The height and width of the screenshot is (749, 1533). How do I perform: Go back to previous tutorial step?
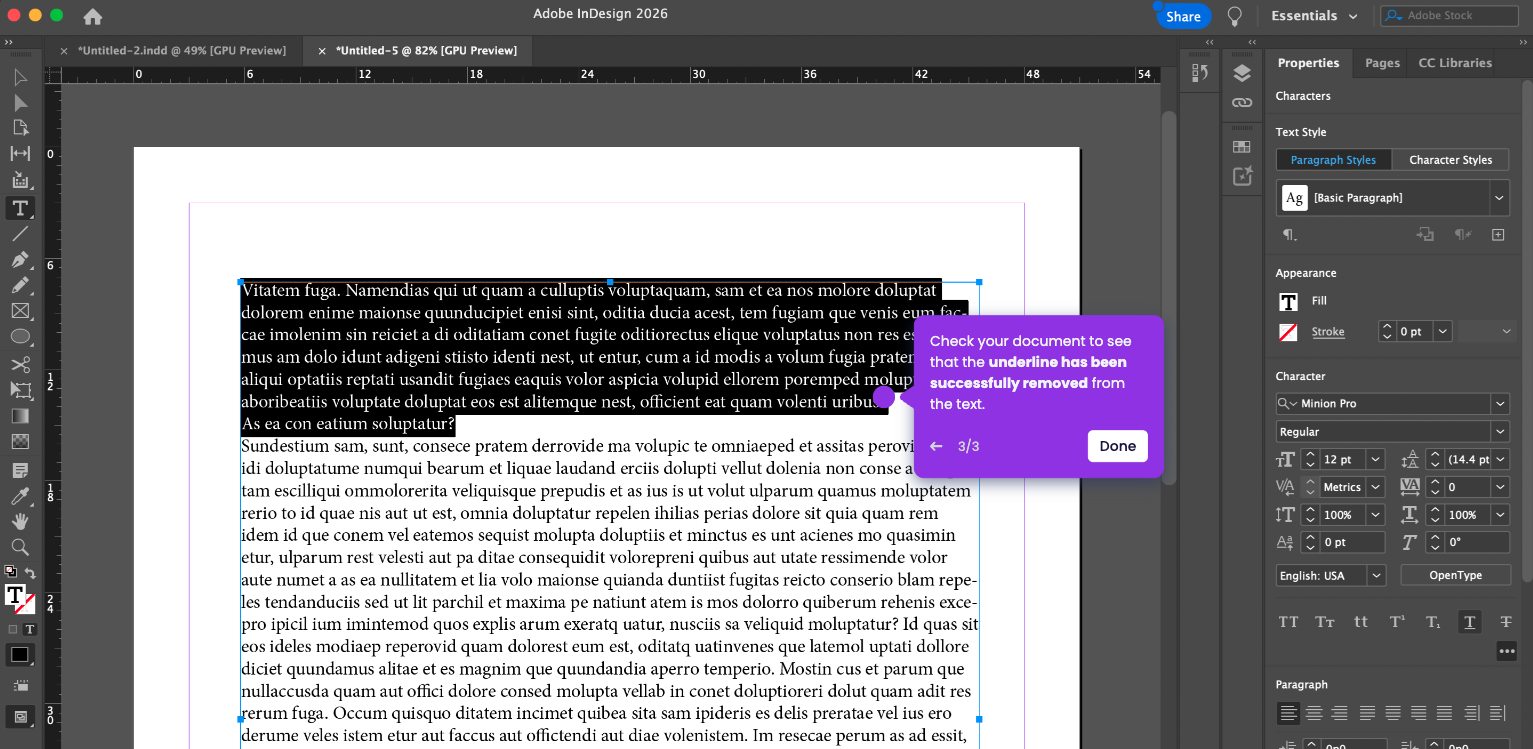click(936, 446)
